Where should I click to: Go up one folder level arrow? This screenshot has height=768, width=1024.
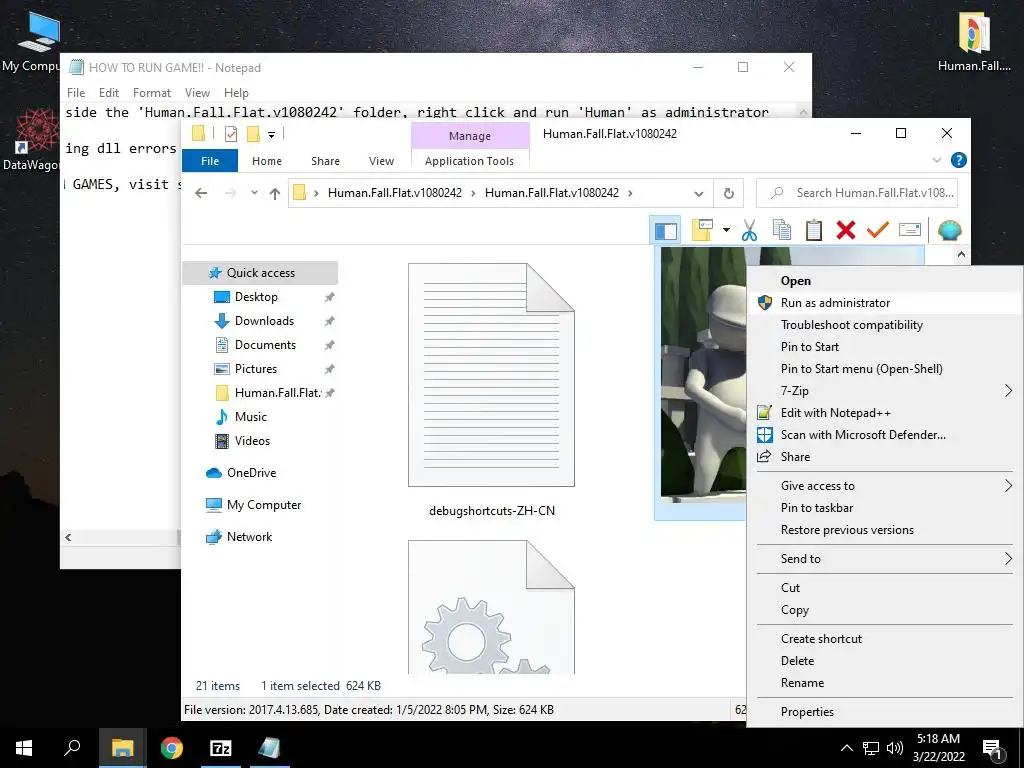coord(274,193)
